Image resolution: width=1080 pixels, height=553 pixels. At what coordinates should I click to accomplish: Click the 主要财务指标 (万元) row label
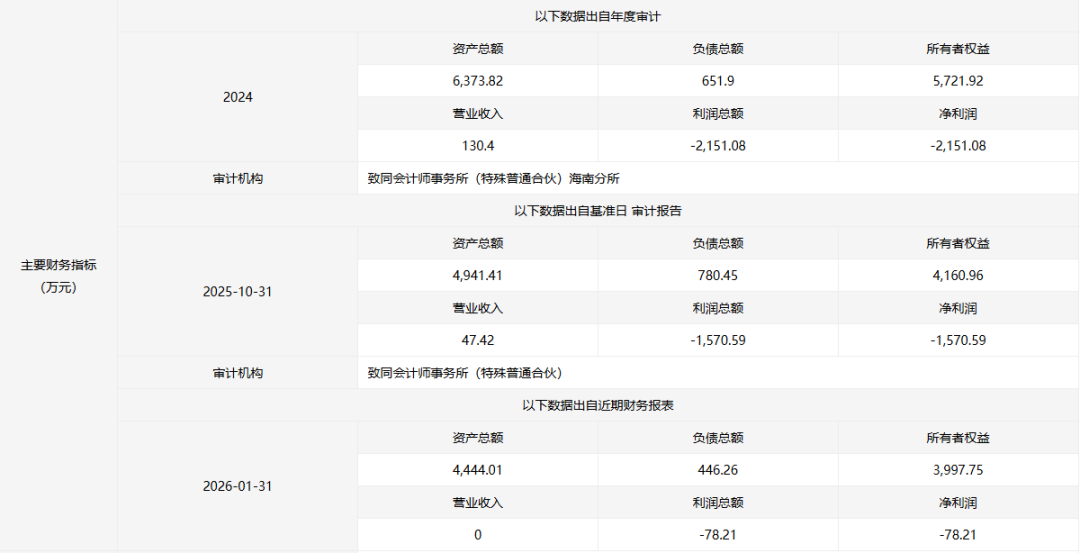point(58,276)
